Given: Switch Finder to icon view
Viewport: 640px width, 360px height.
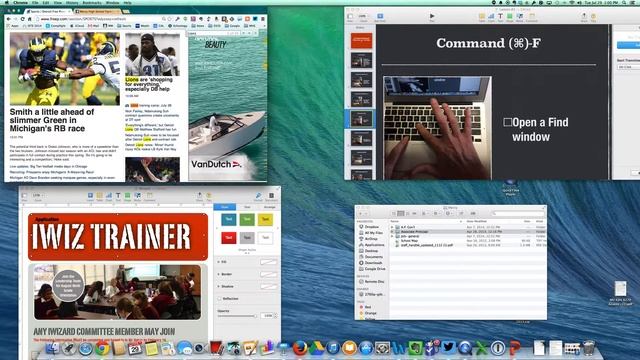Looking at the screenshot, I should [394, 213].
